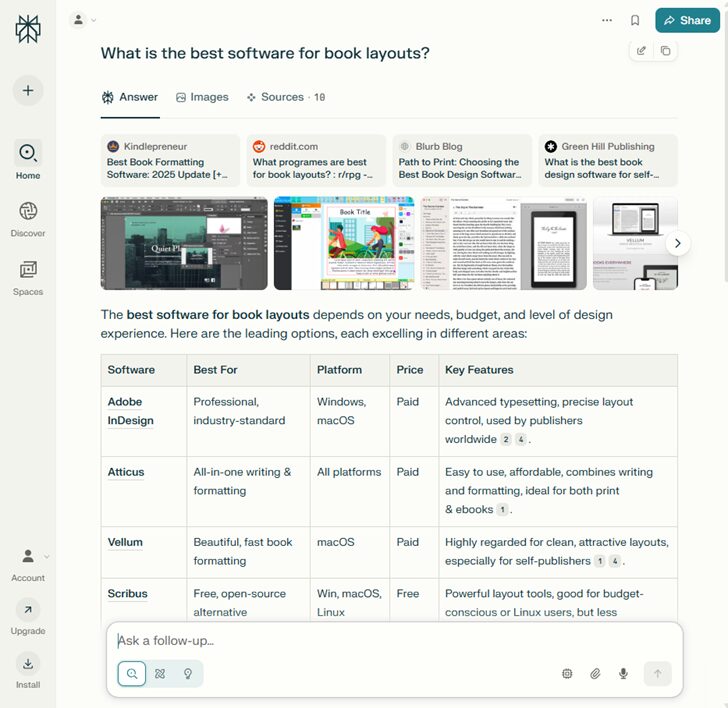This screenshot has width=728, height=708.
Task: Open the reddit.com source card
Action: 316,160
